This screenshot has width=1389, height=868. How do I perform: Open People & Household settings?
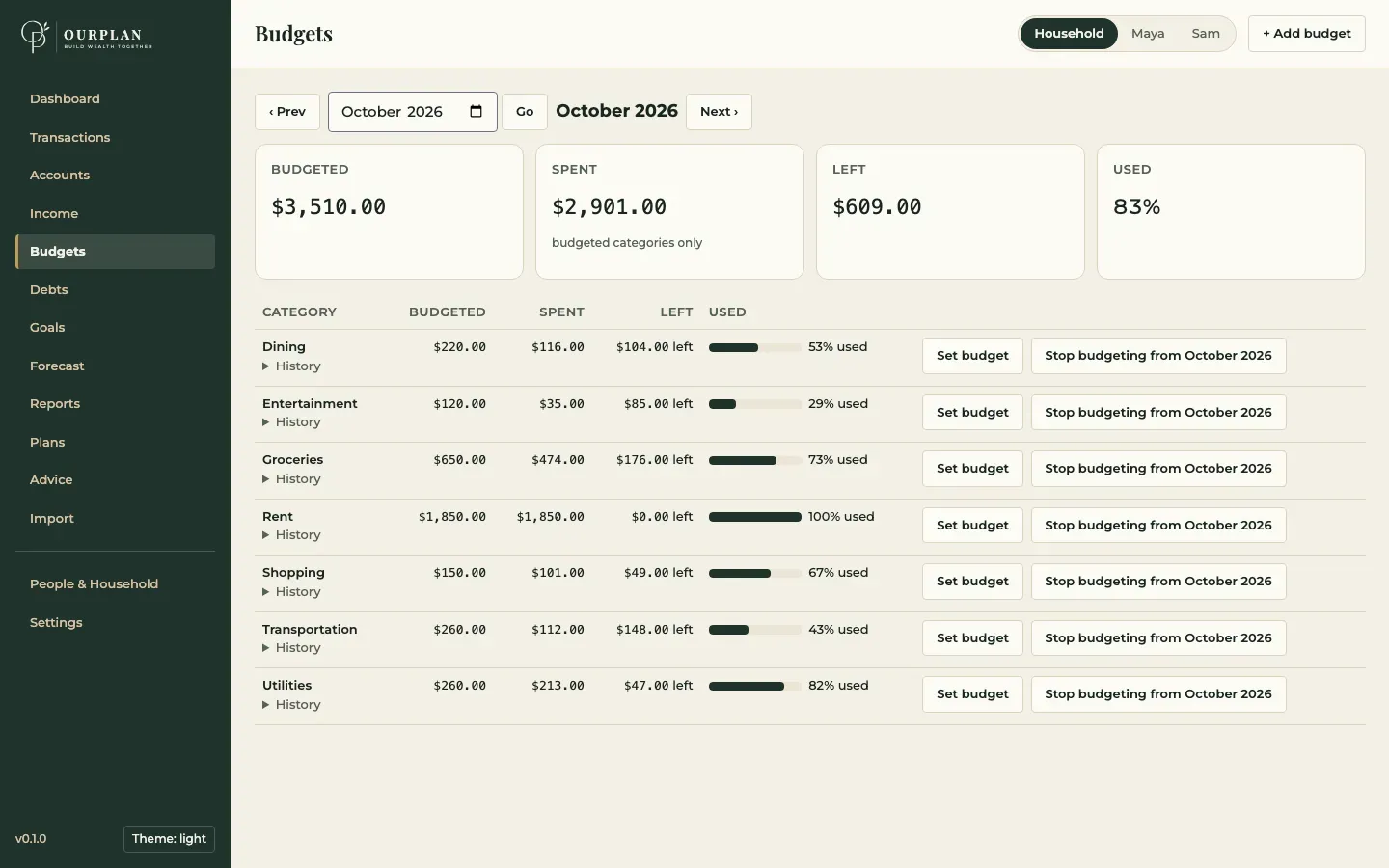pos(115,584)
